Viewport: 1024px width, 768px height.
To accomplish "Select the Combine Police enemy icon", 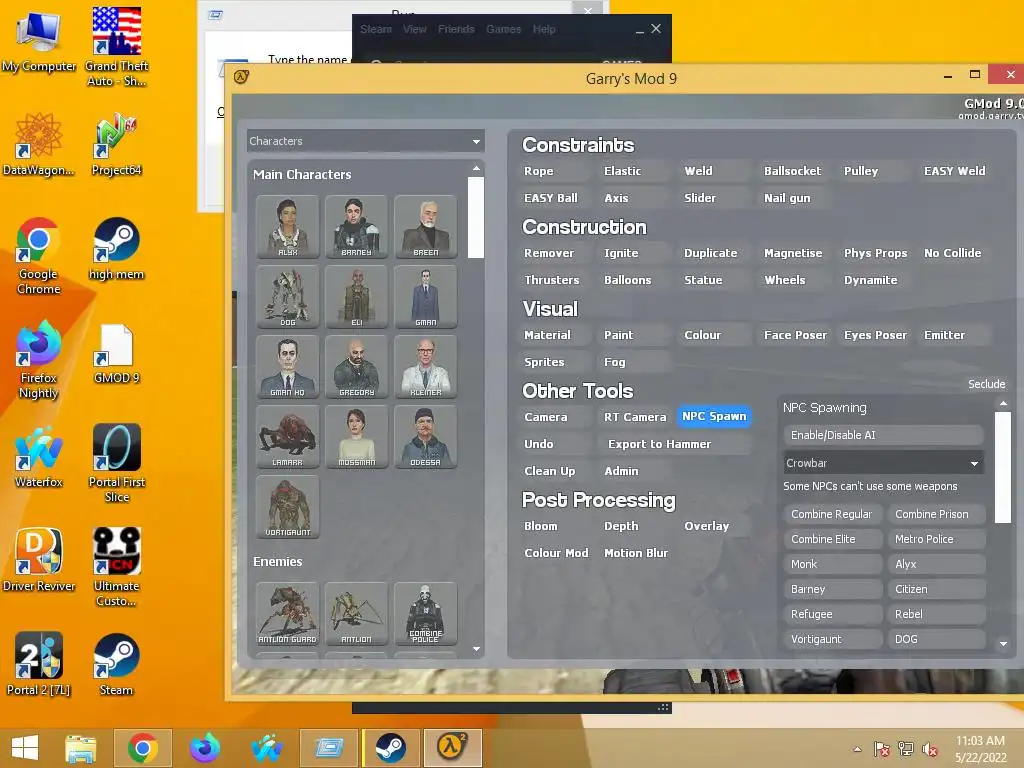I will point(425,613).
